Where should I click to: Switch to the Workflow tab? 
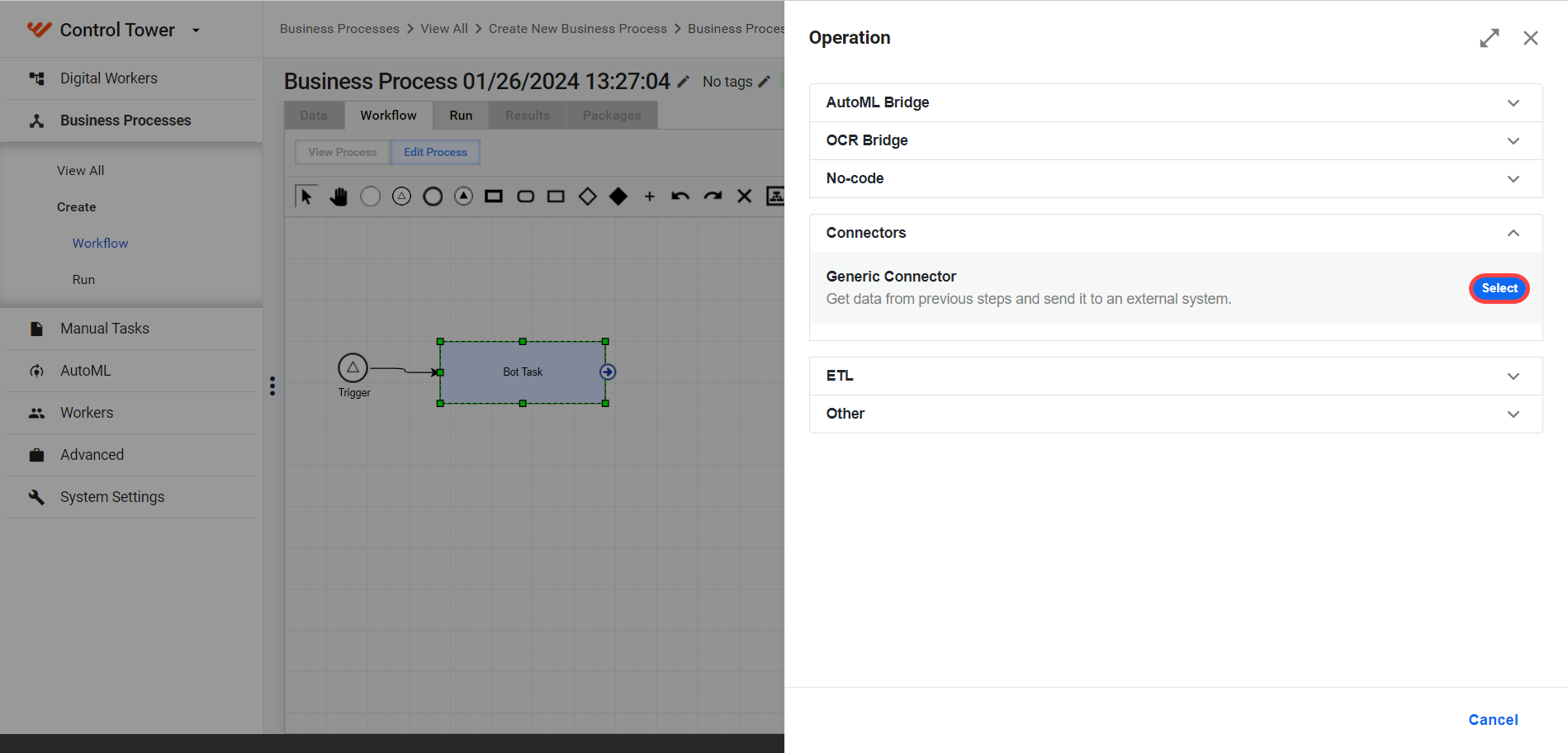(x=388, y=116)
